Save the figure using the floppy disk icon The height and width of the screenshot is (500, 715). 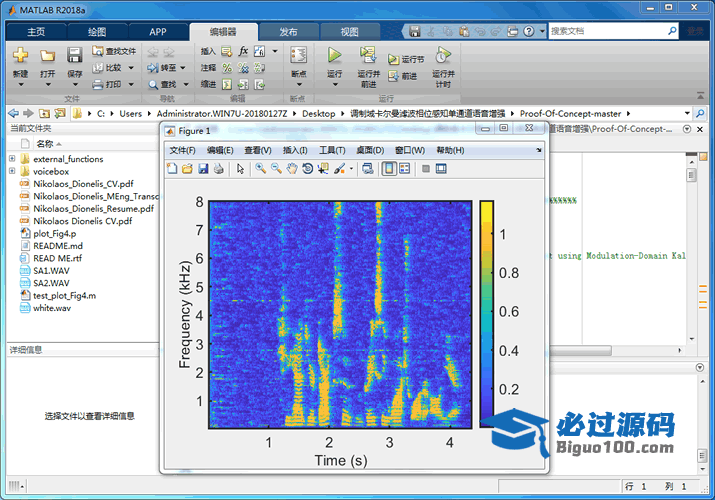203,169
